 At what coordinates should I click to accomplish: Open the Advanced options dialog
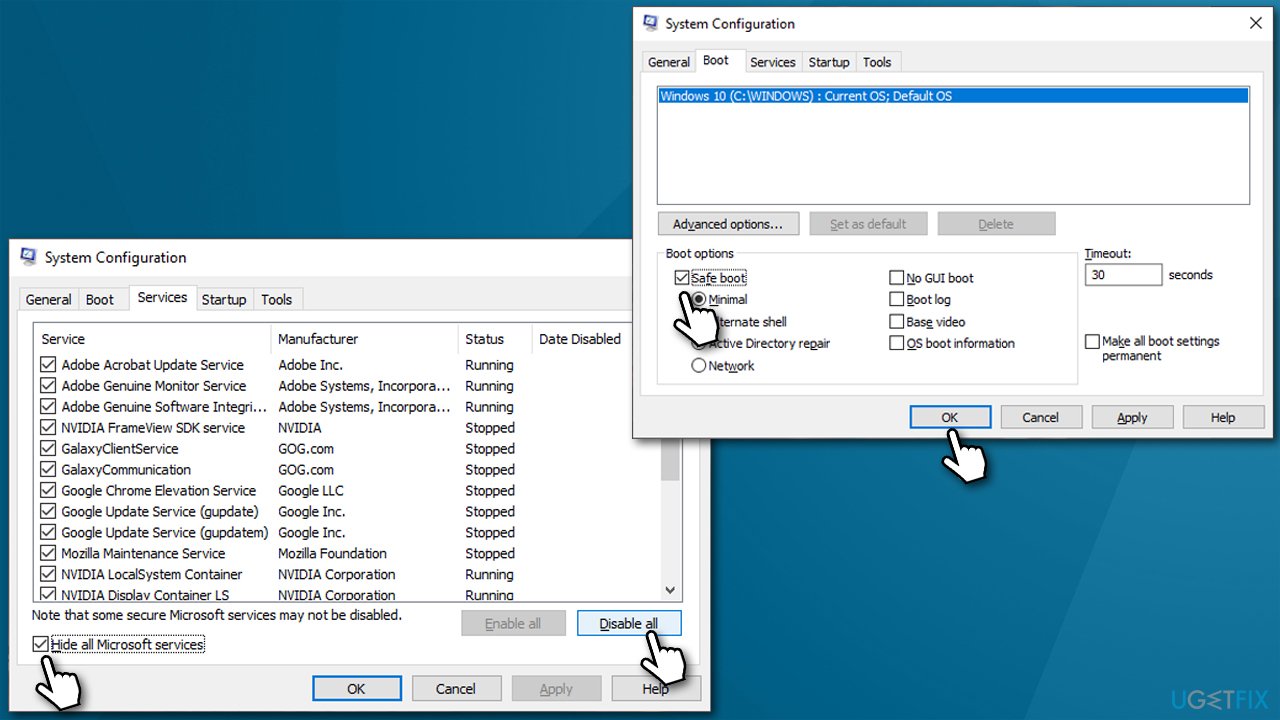[728, 223]
